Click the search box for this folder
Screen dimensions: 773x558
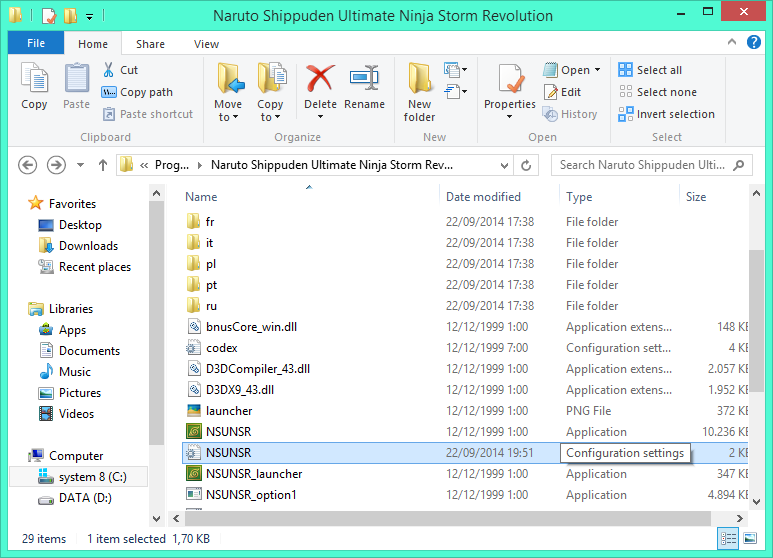[651, 165]
